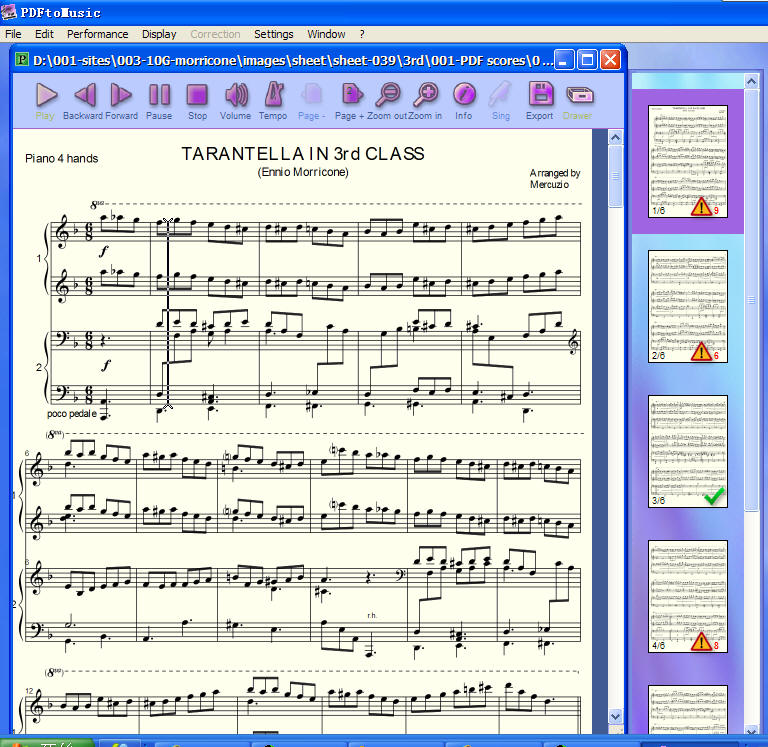Select page 2/6 thumbnail

pos(688,306)
